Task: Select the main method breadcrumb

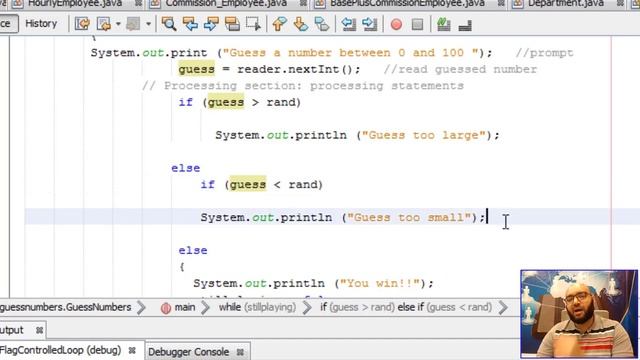Action: coord(185,307)
